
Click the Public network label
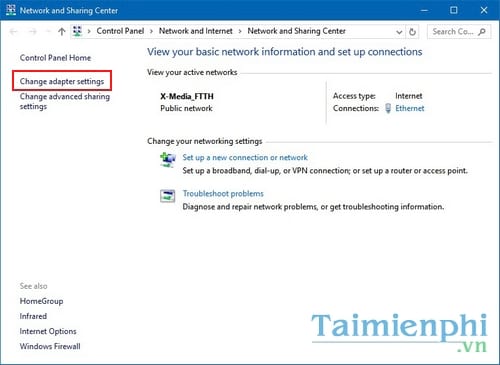point(186,108)
